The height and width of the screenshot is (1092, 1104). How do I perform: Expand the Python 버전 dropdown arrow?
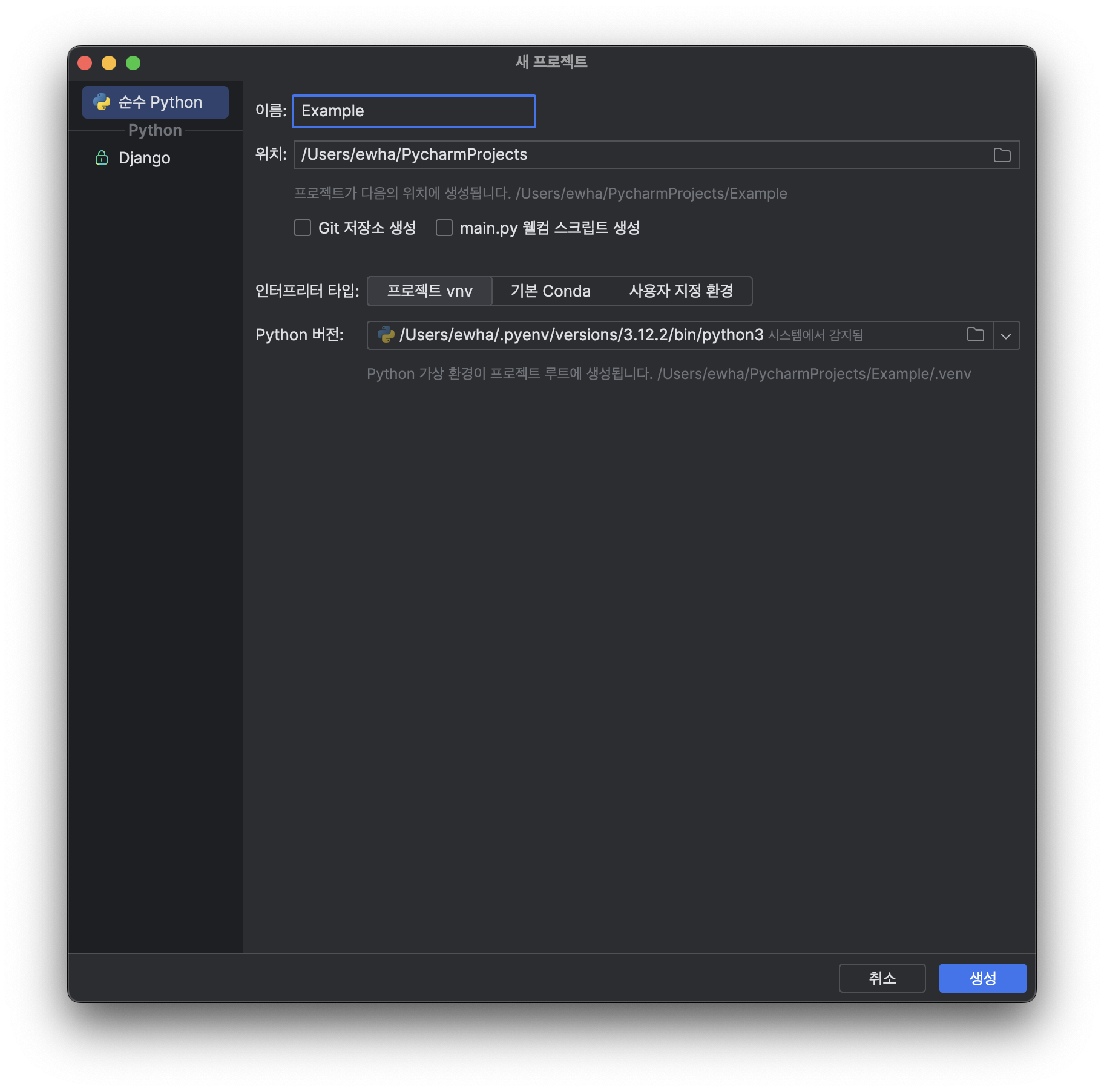click(1006, 336)
